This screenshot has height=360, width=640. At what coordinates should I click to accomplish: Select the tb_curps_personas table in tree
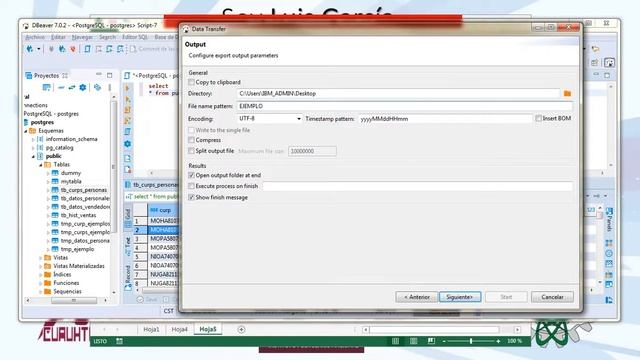(83, 190)
